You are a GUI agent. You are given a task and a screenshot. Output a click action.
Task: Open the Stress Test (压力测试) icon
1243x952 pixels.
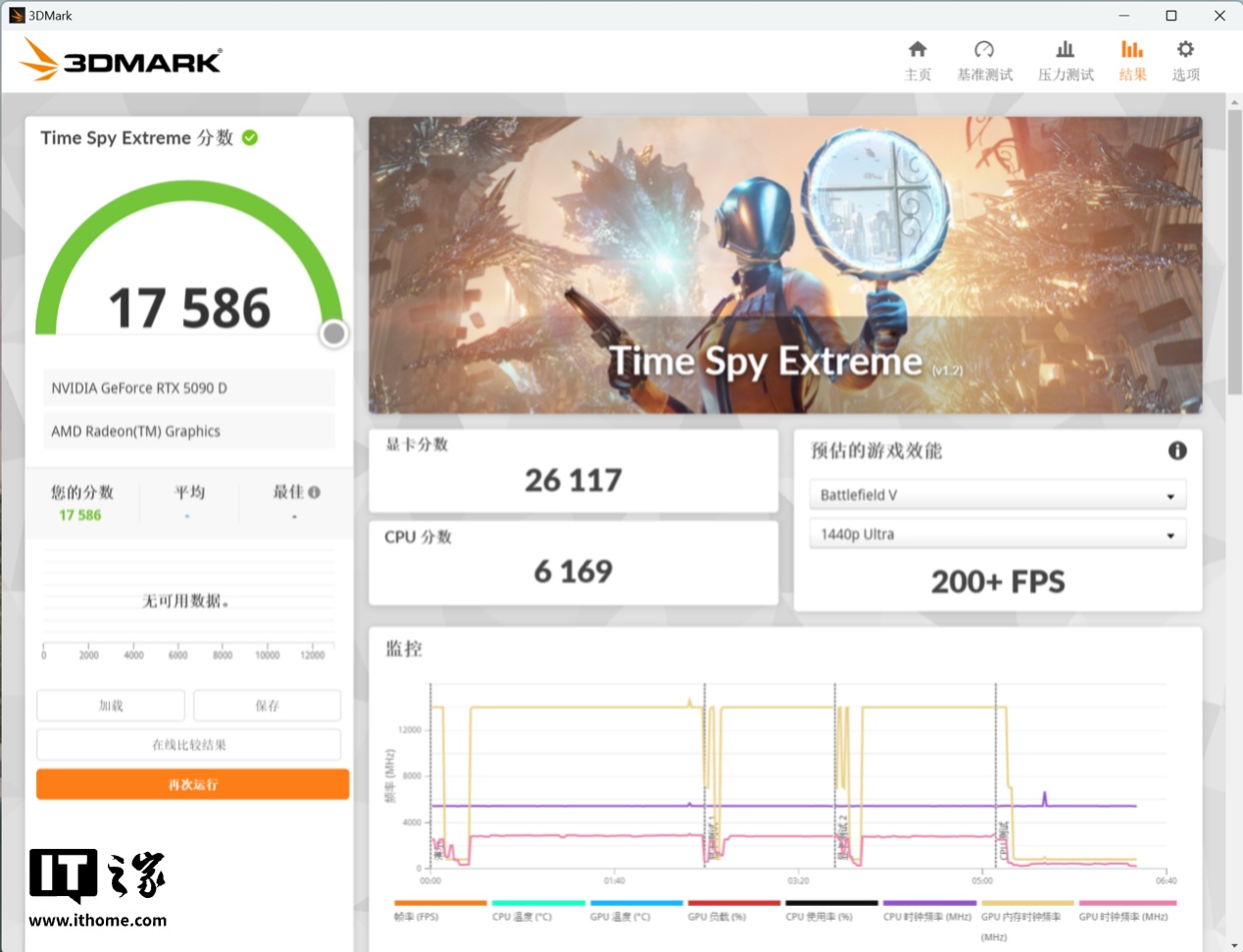click(1065, 50)
